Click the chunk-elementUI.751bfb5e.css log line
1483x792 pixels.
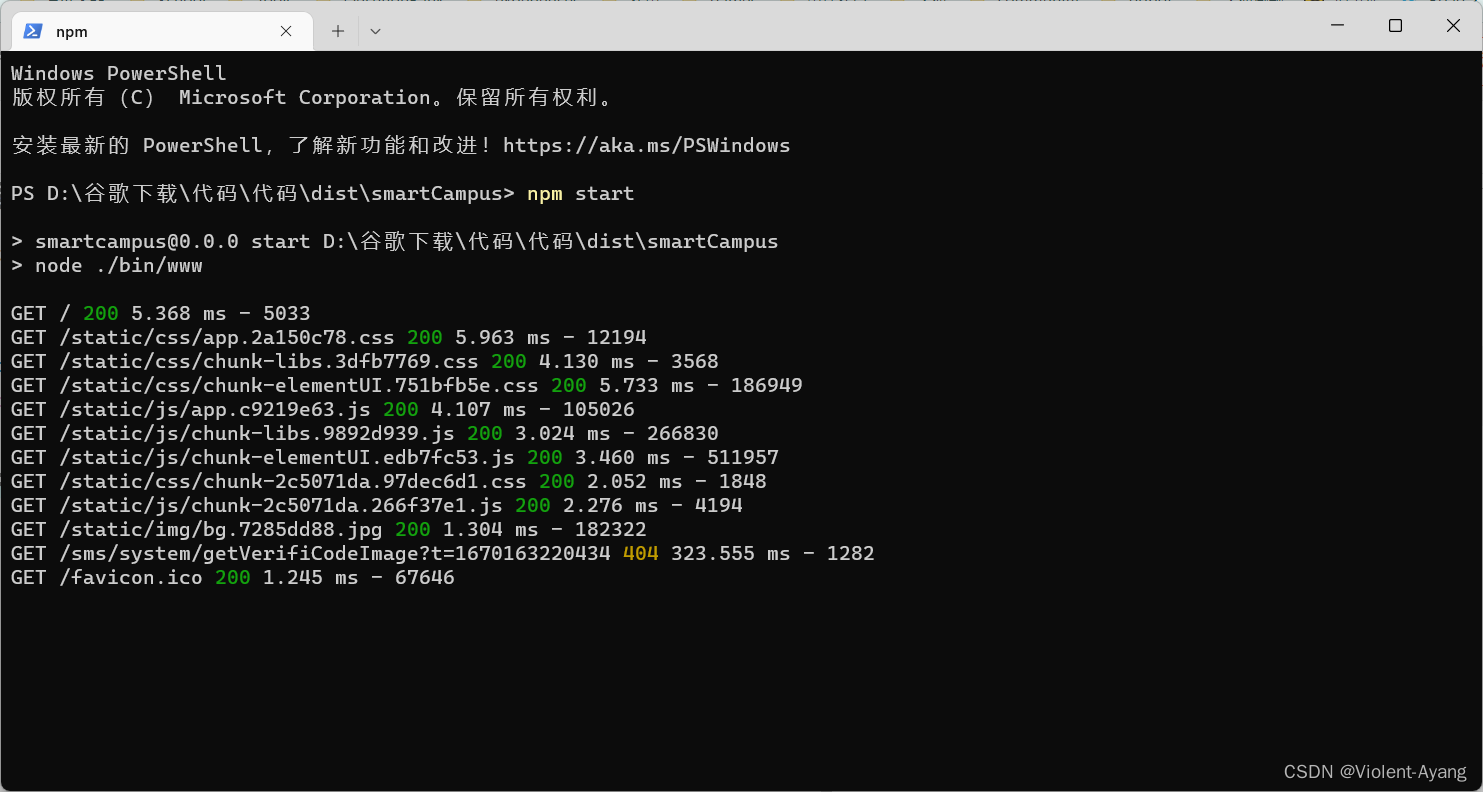(x=407, y=385)
